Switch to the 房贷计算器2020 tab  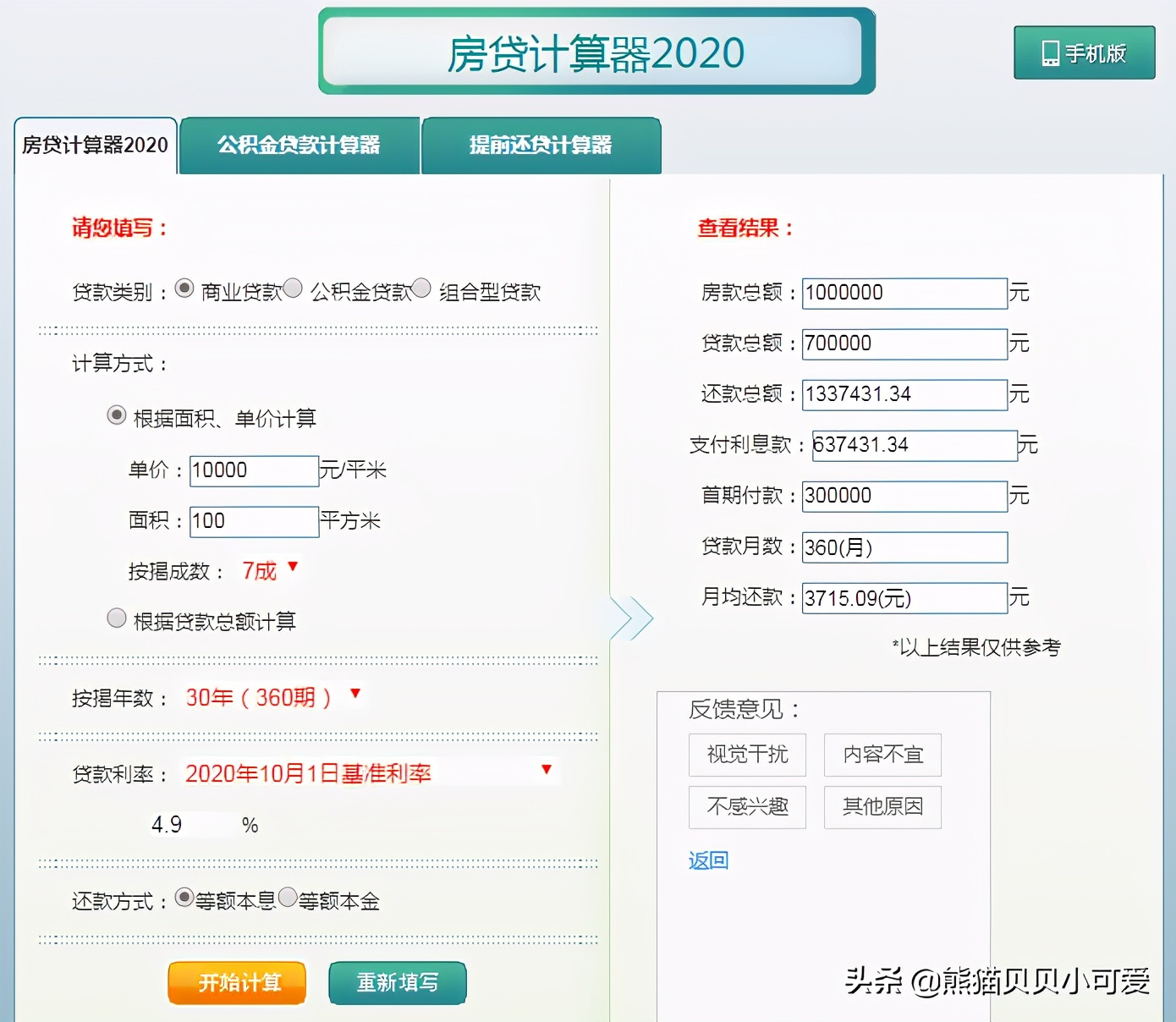tap(96, 146)
